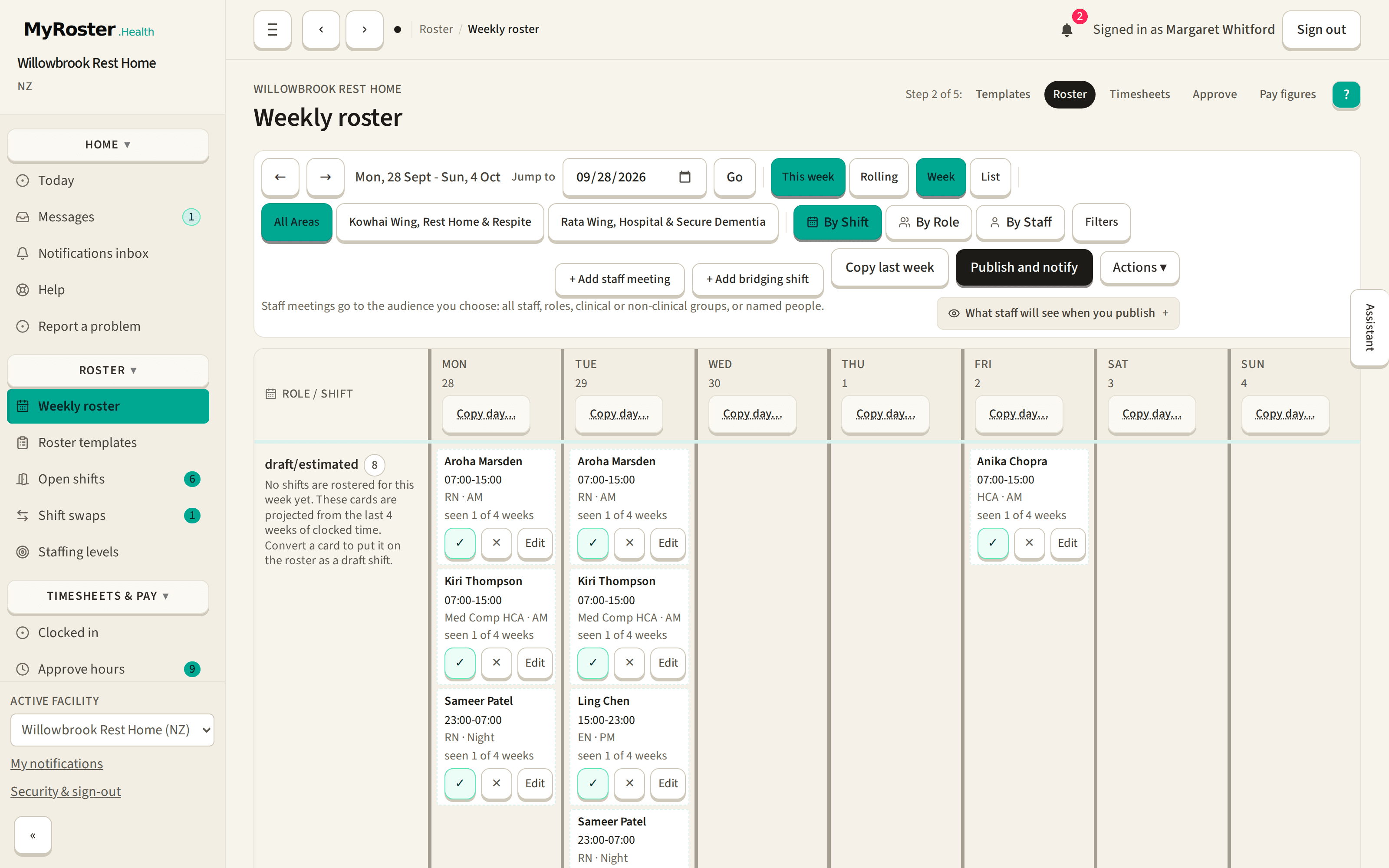Image resolution: width=1389 pixels, height=868 pixels.
Task: Toggle the Rolling view
Action: (879, 177)
